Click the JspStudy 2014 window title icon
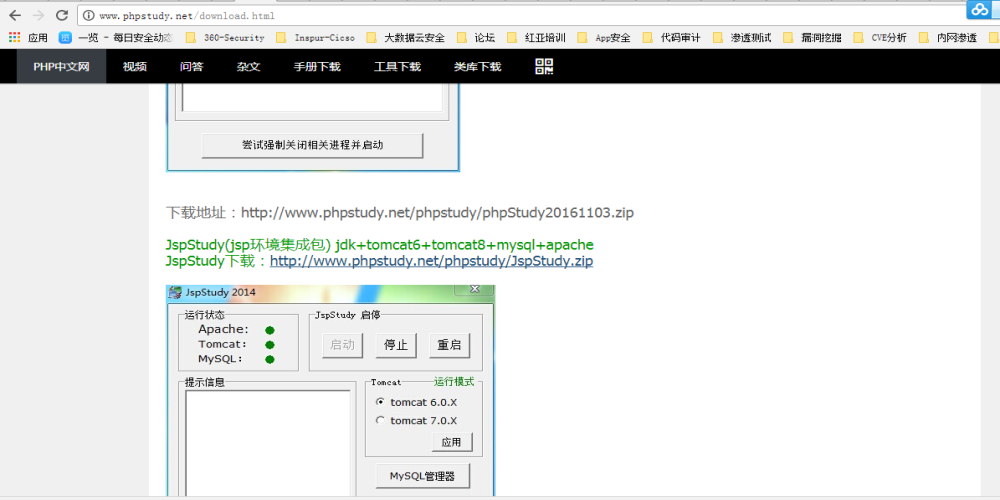The width and height of the screenshot is (1000, 500). tap(174, 293)
